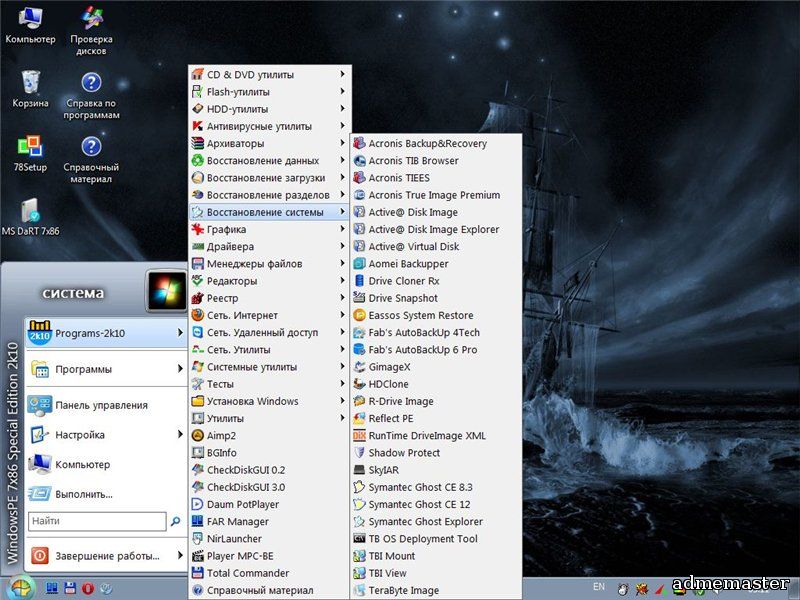
Task: Click the RunTime DriveImage XML icon
Action: (359, 435)
